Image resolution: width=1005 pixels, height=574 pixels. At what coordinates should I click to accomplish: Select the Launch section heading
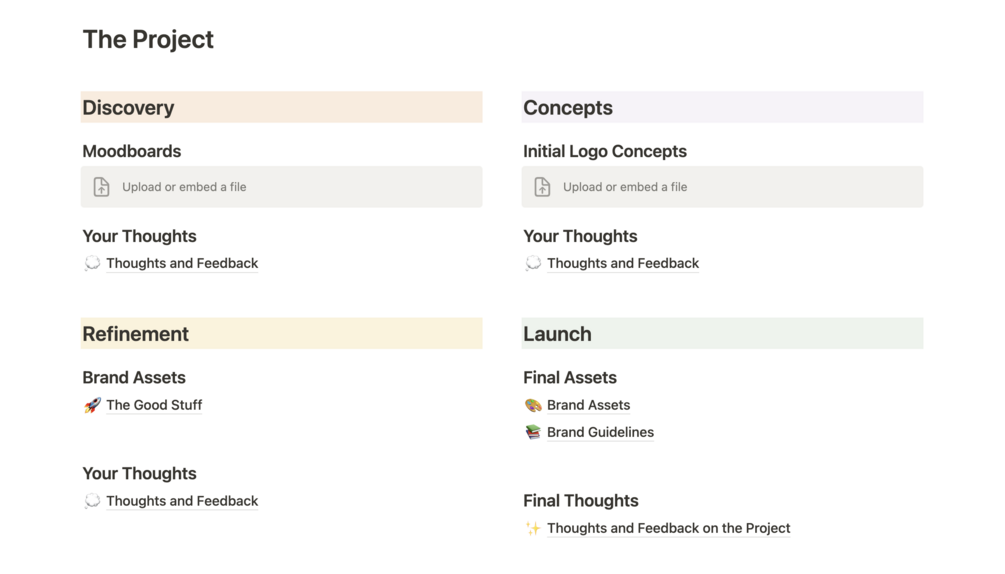click(x=557, y=334)
